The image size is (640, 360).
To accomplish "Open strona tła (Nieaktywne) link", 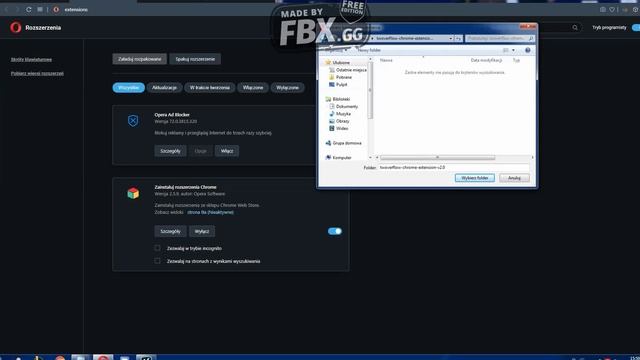I will pos(210,212).
